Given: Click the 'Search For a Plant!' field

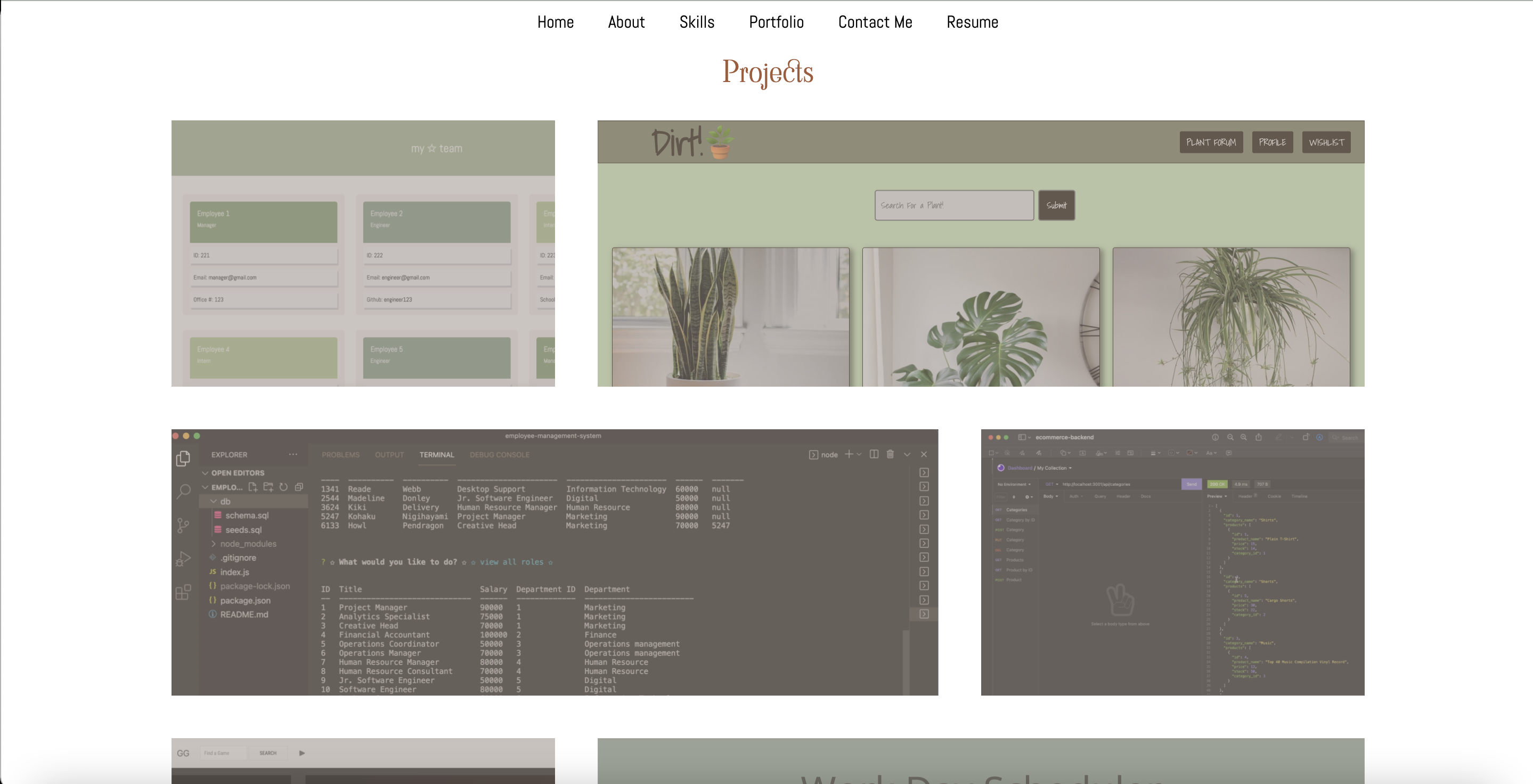Looking at the screenshot, I should (954, 205).
